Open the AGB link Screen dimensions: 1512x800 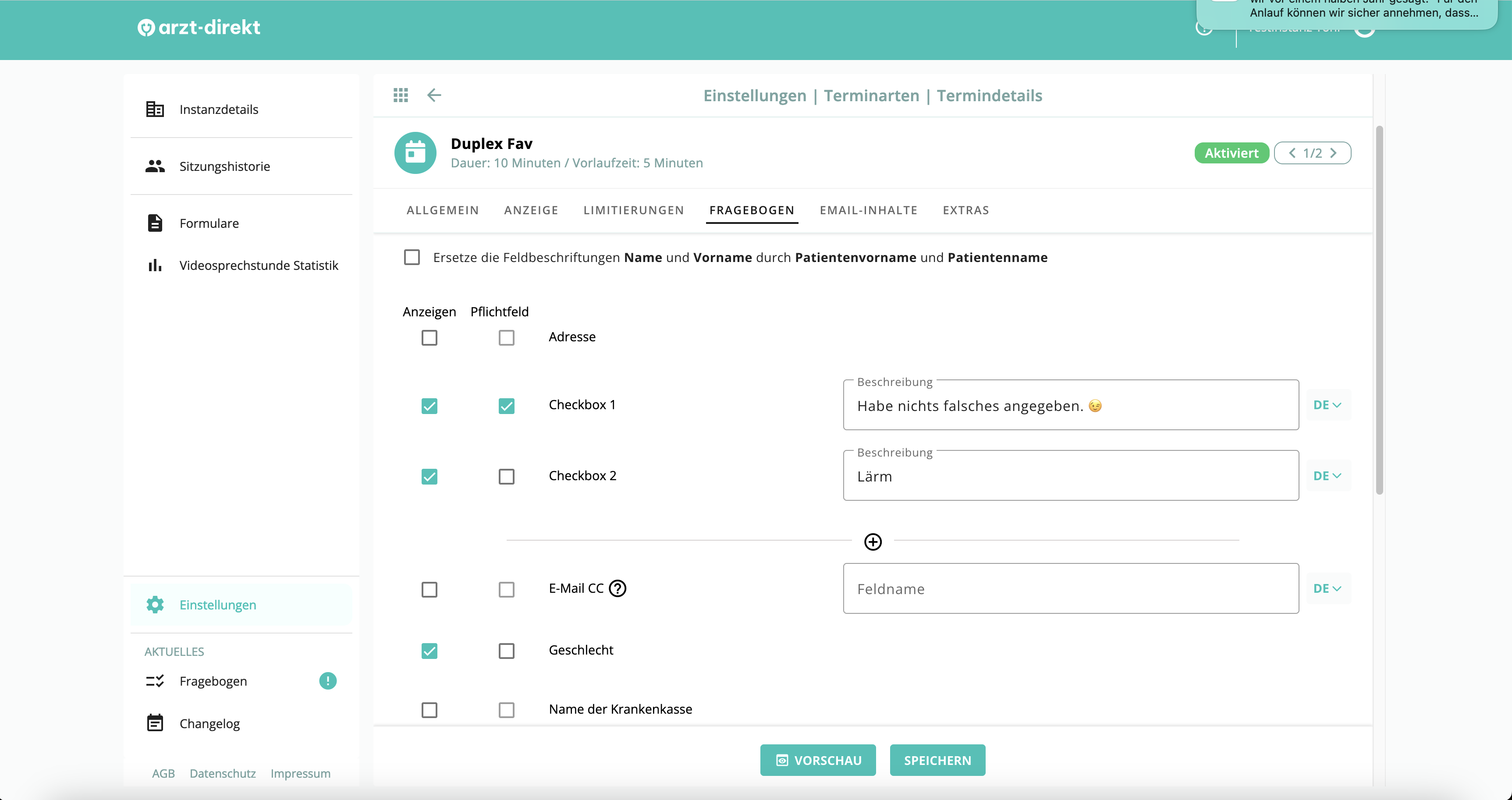pyautogui.click(x=163, y=773)
